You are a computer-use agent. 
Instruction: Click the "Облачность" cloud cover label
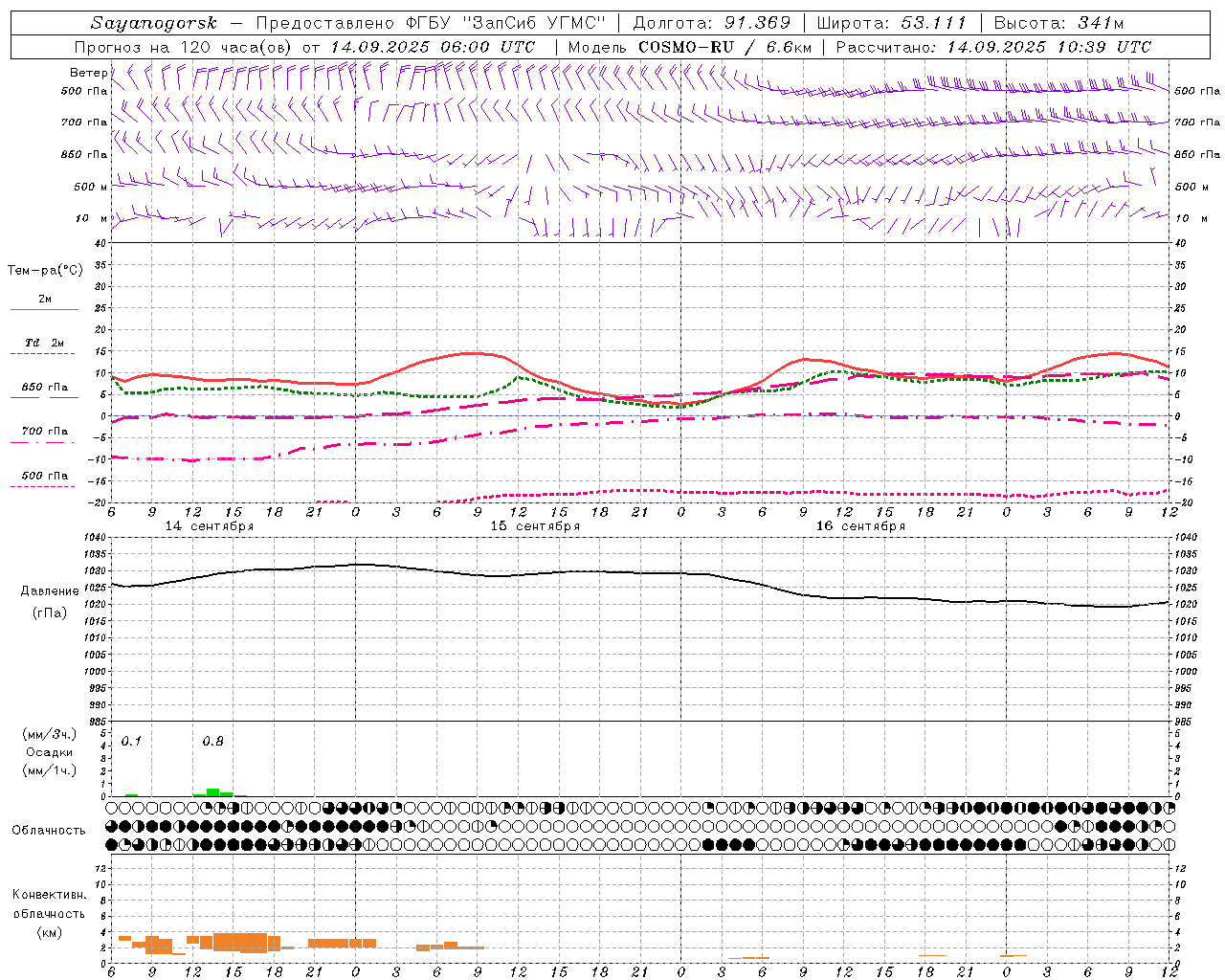[49, 831]
